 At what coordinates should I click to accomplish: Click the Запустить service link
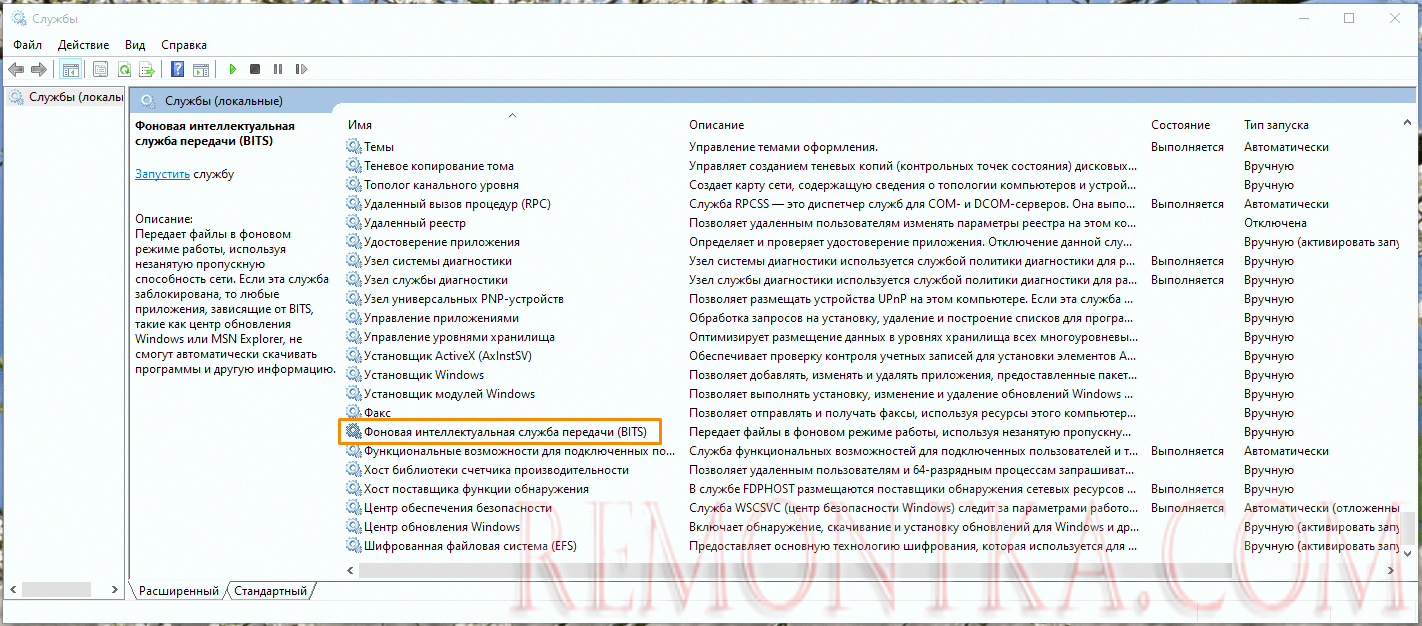point(162,174)
